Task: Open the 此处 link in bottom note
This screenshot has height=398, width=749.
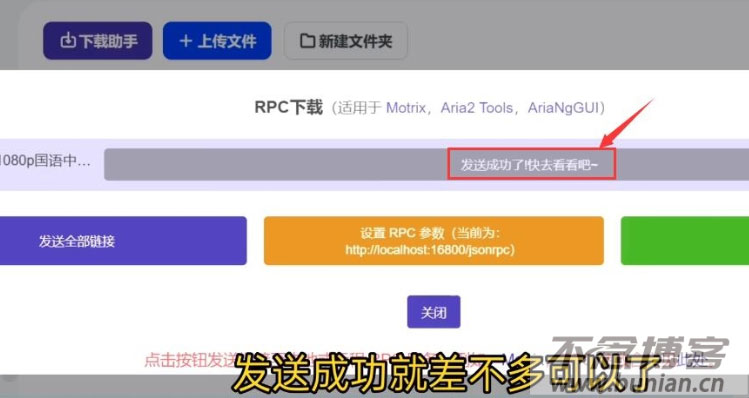Action: point(691,360)
